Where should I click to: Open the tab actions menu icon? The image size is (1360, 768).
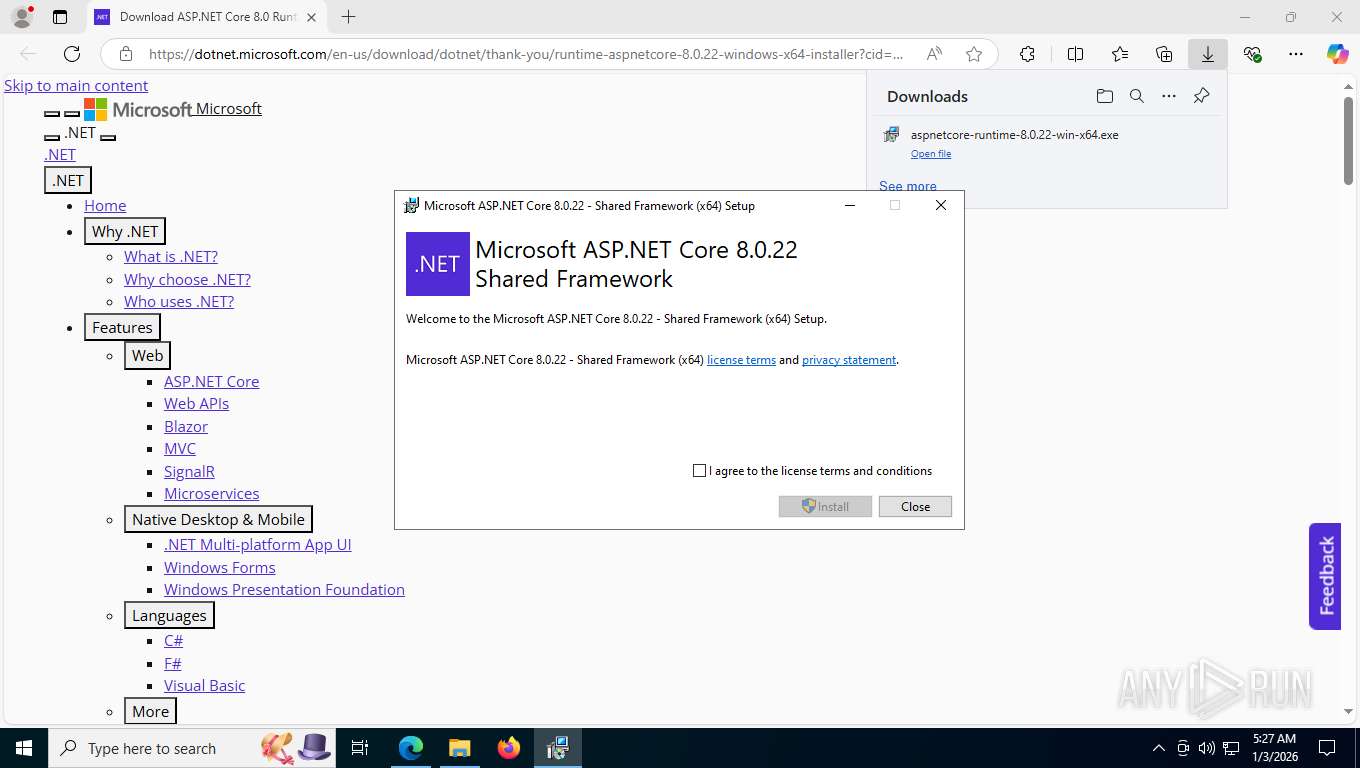tap(60, 17)
